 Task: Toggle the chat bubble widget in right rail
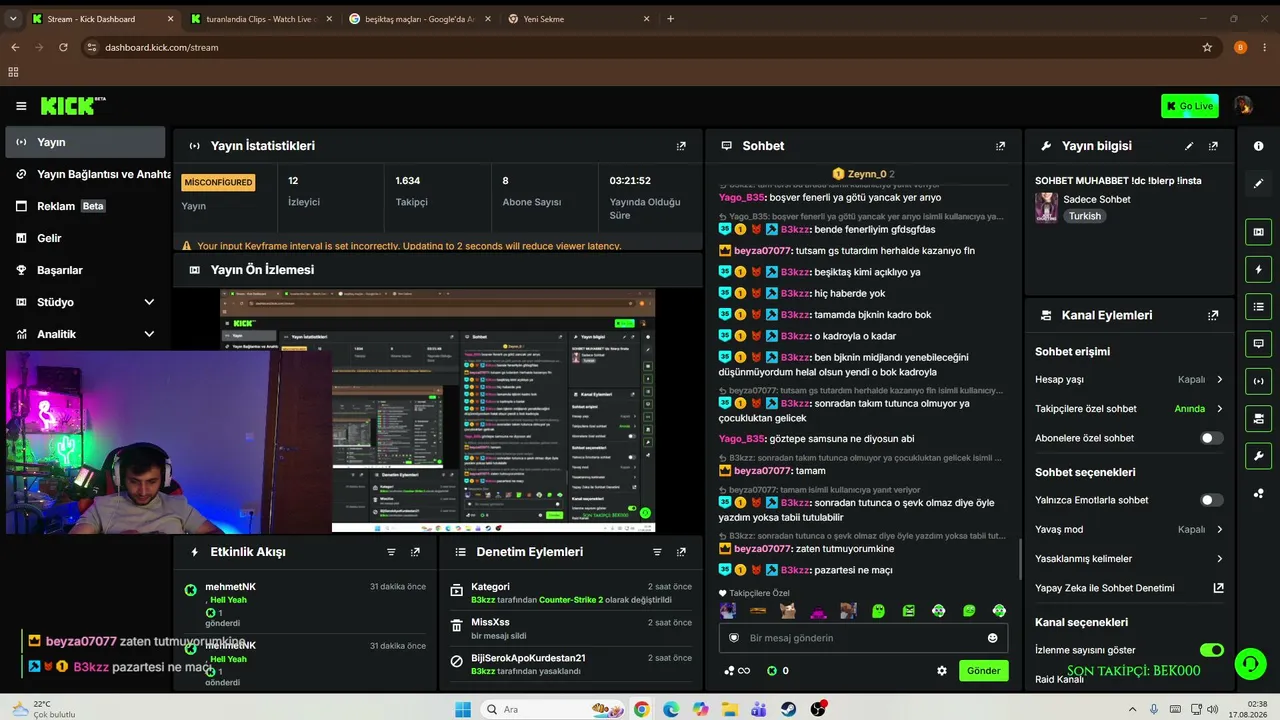1258,343
